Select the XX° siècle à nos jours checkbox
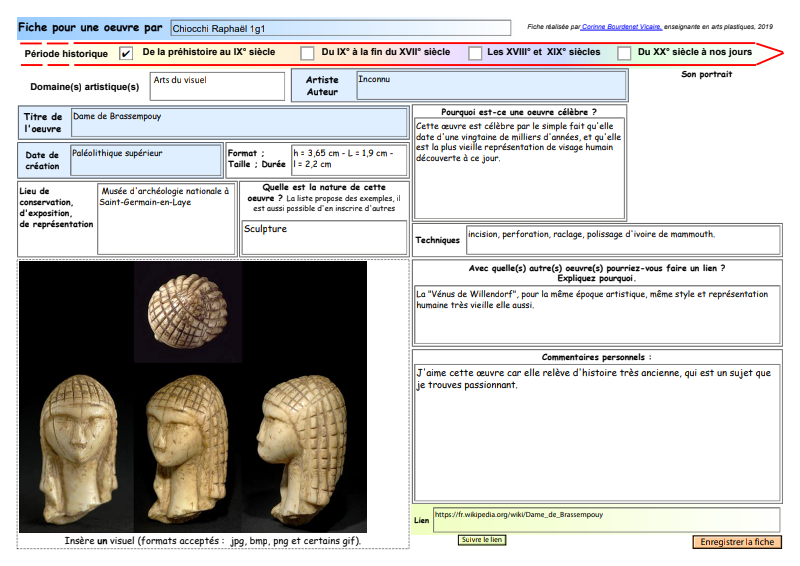Image resolution: width=800 pixels, height=566 pixels. coord(624,53)
